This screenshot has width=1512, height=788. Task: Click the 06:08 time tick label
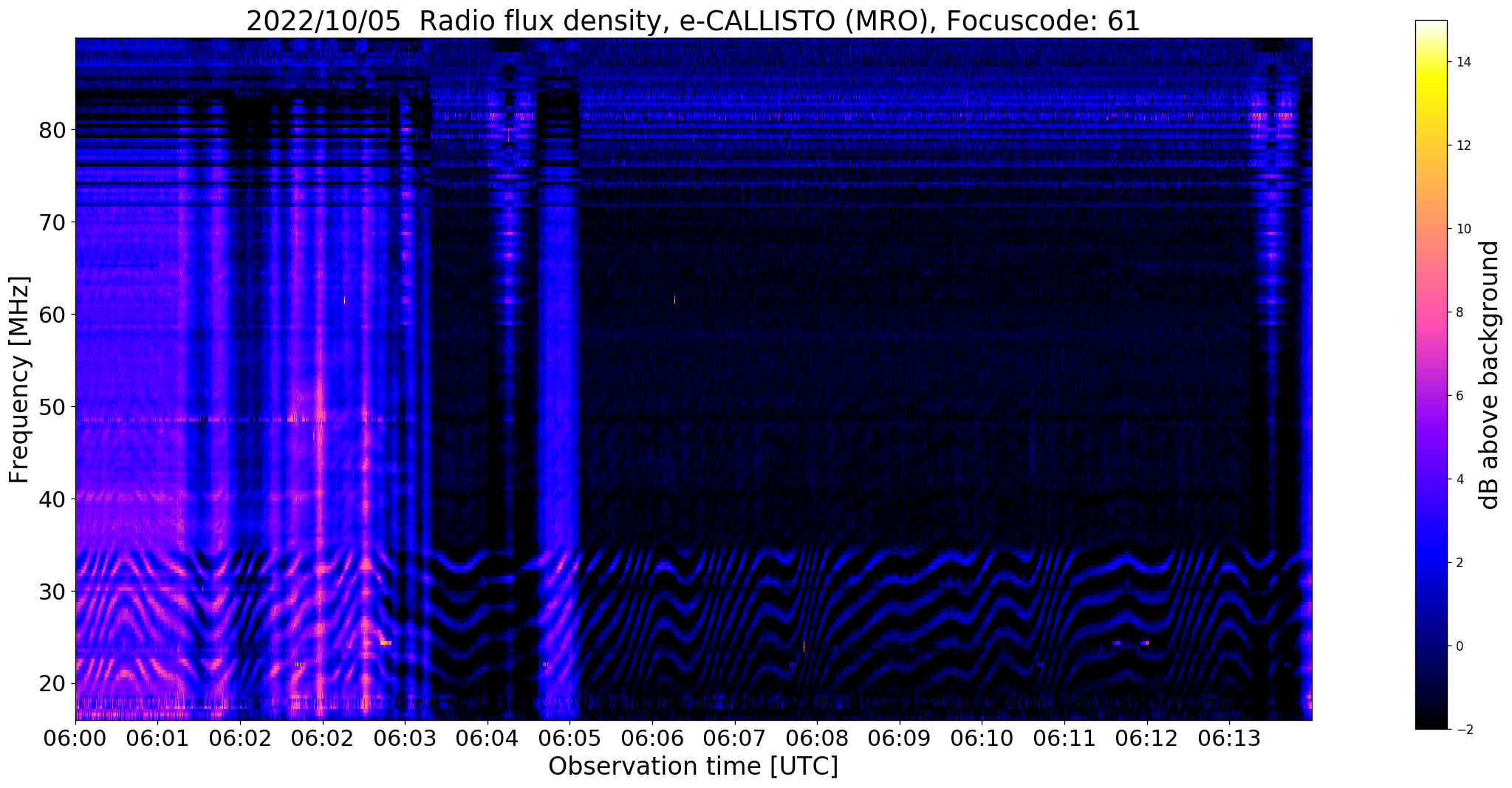click(817, 737)
